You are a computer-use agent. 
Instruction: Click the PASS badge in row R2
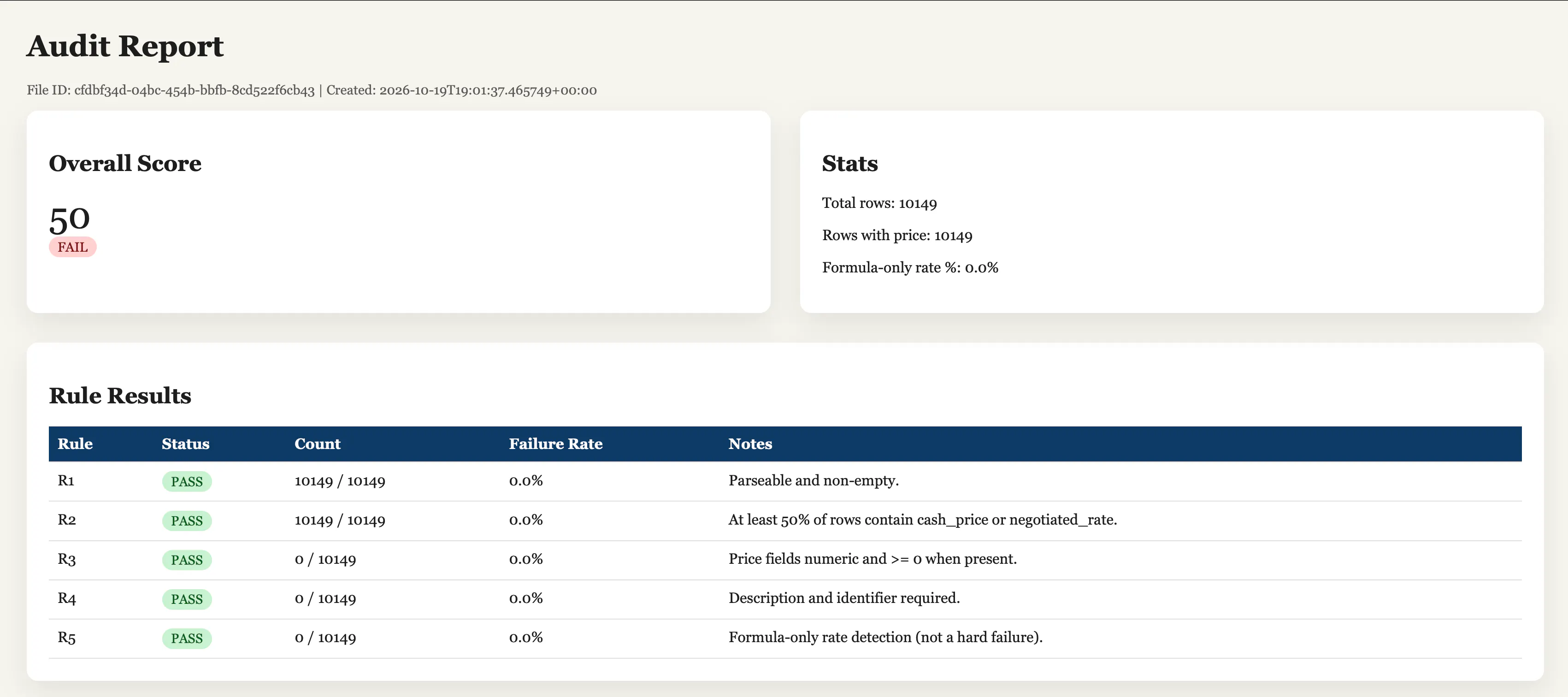point(187,521)
